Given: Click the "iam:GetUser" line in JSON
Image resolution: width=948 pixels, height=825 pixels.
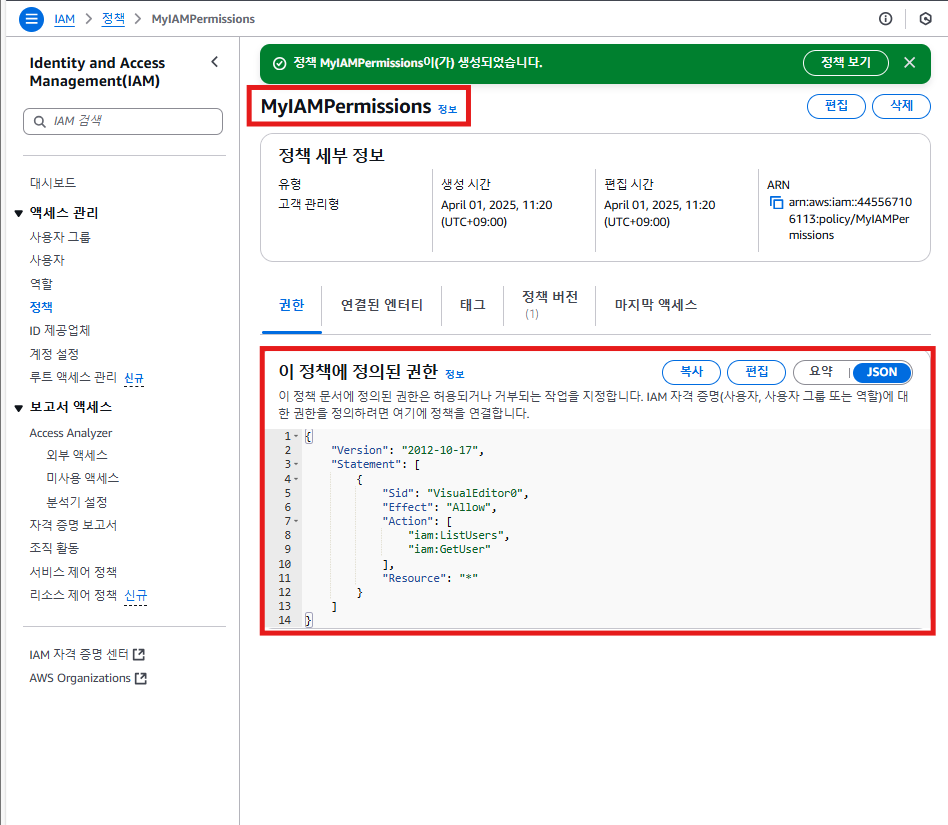Looking at the screenshot, I should pyautogui.click(x=449, y=549).
